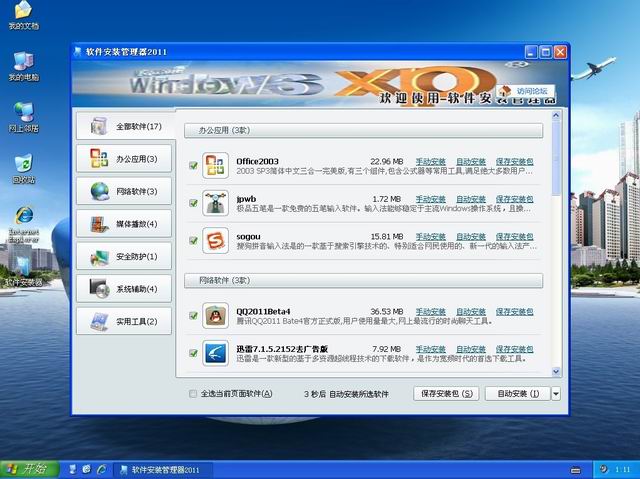Switch to 媒体播放(4) category
This screenshot has height=479, width=640.
coord(124,224)
